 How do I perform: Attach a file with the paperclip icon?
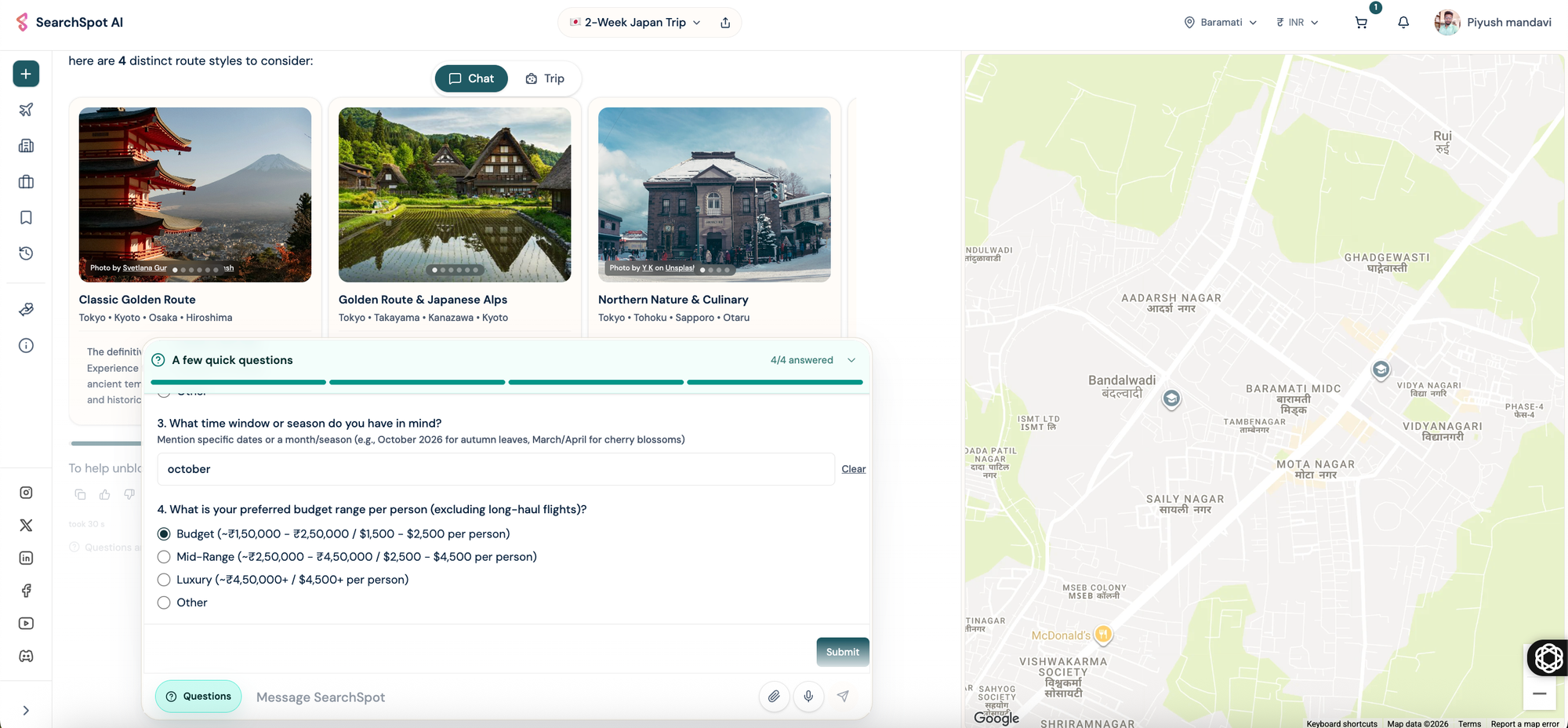[x=774, y=697]
